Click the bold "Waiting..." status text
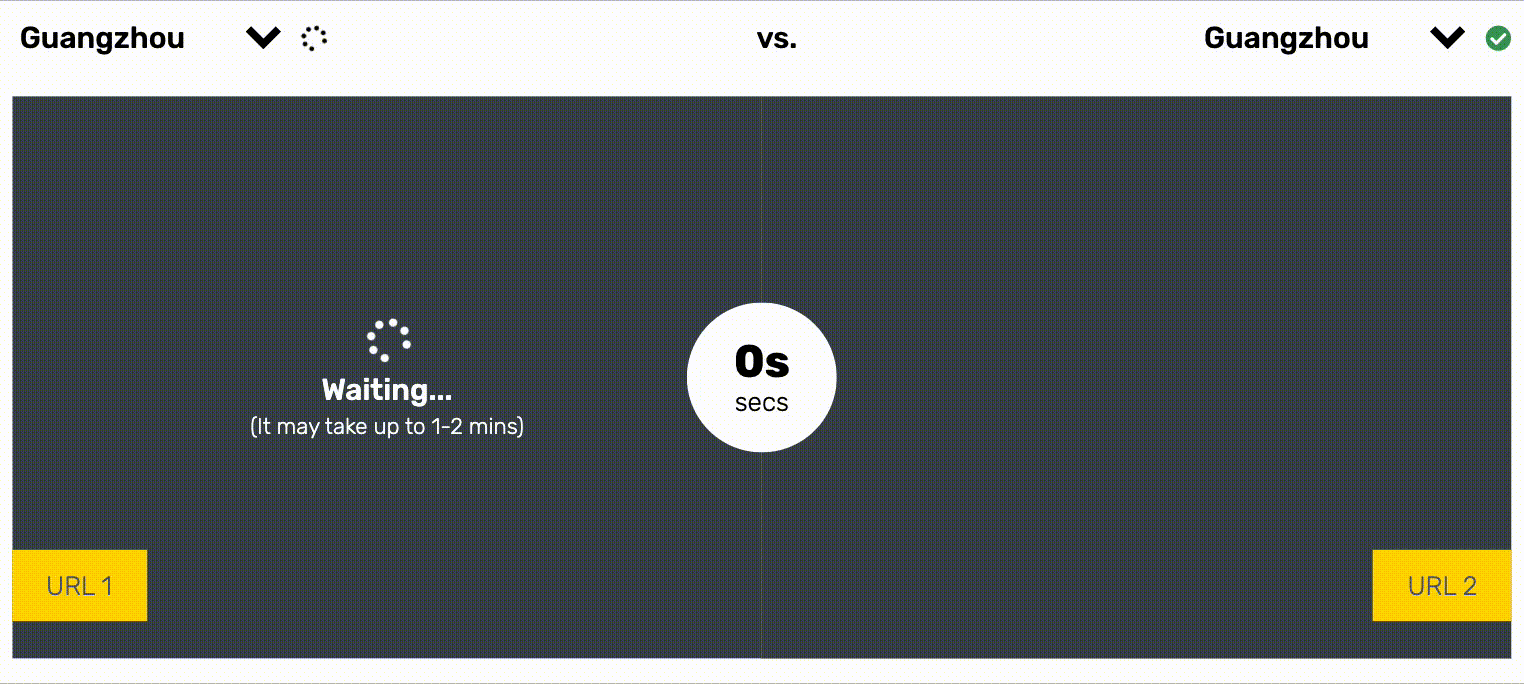 [x=387, y=389]
